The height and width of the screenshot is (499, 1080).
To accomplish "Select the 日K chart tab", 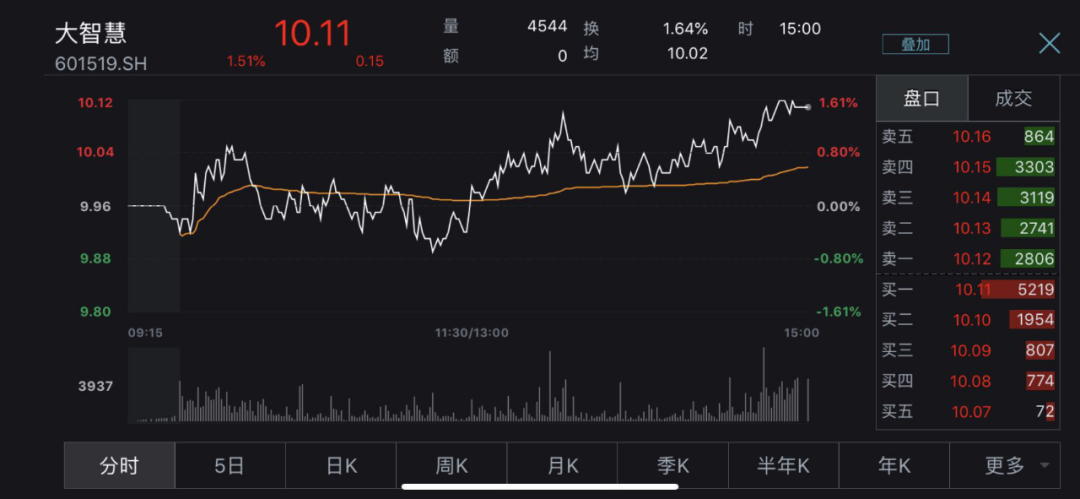I will pos(341,466).
